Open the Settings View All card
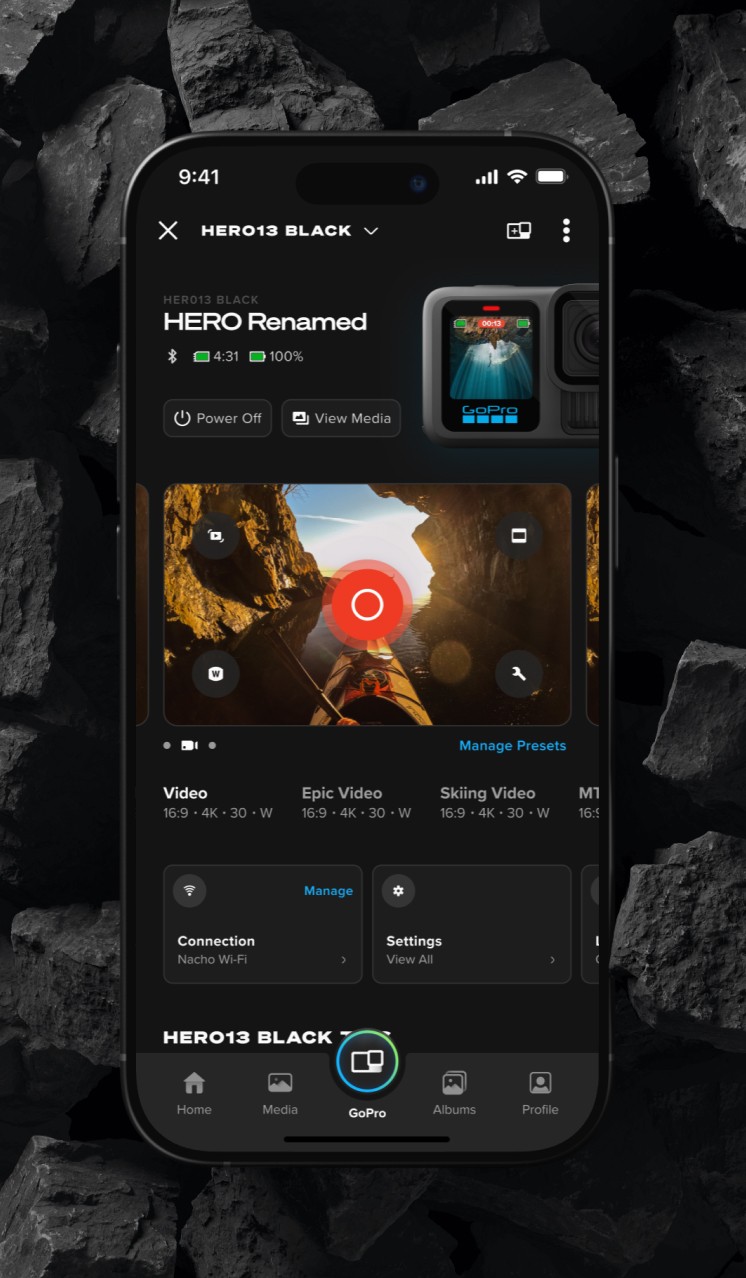The image size is (746, 1278). 472,924
